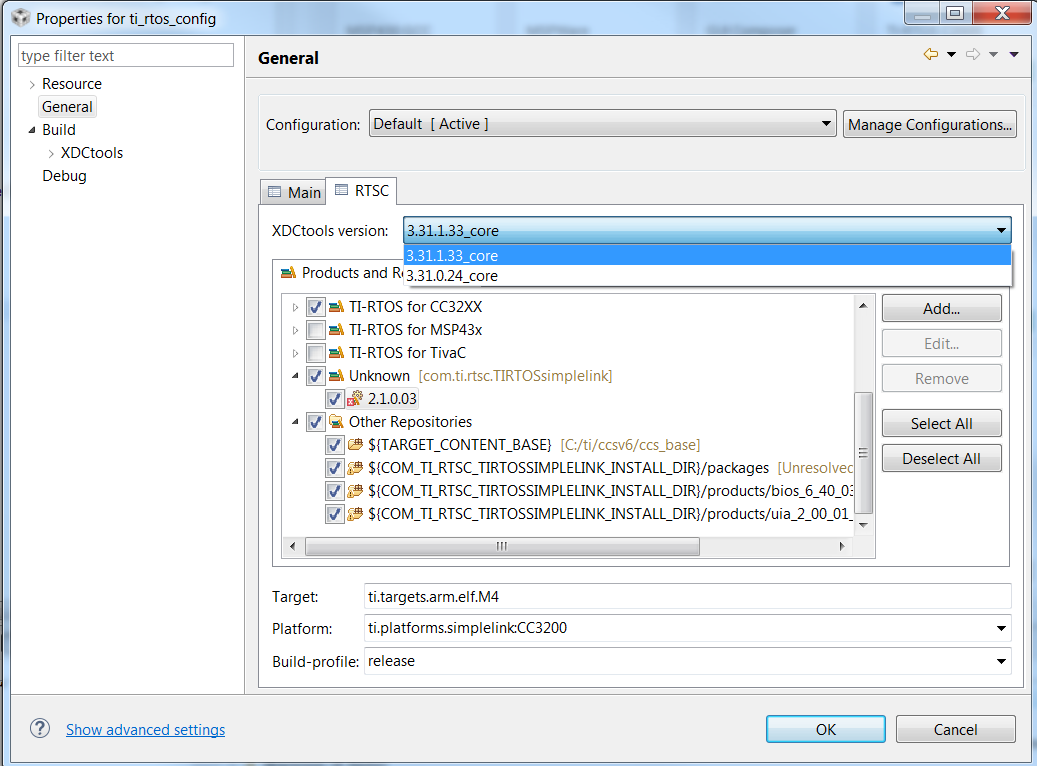Viewport: 1037px width, 766px height.
Task: Click the Select All button
Action: point(941,423)
